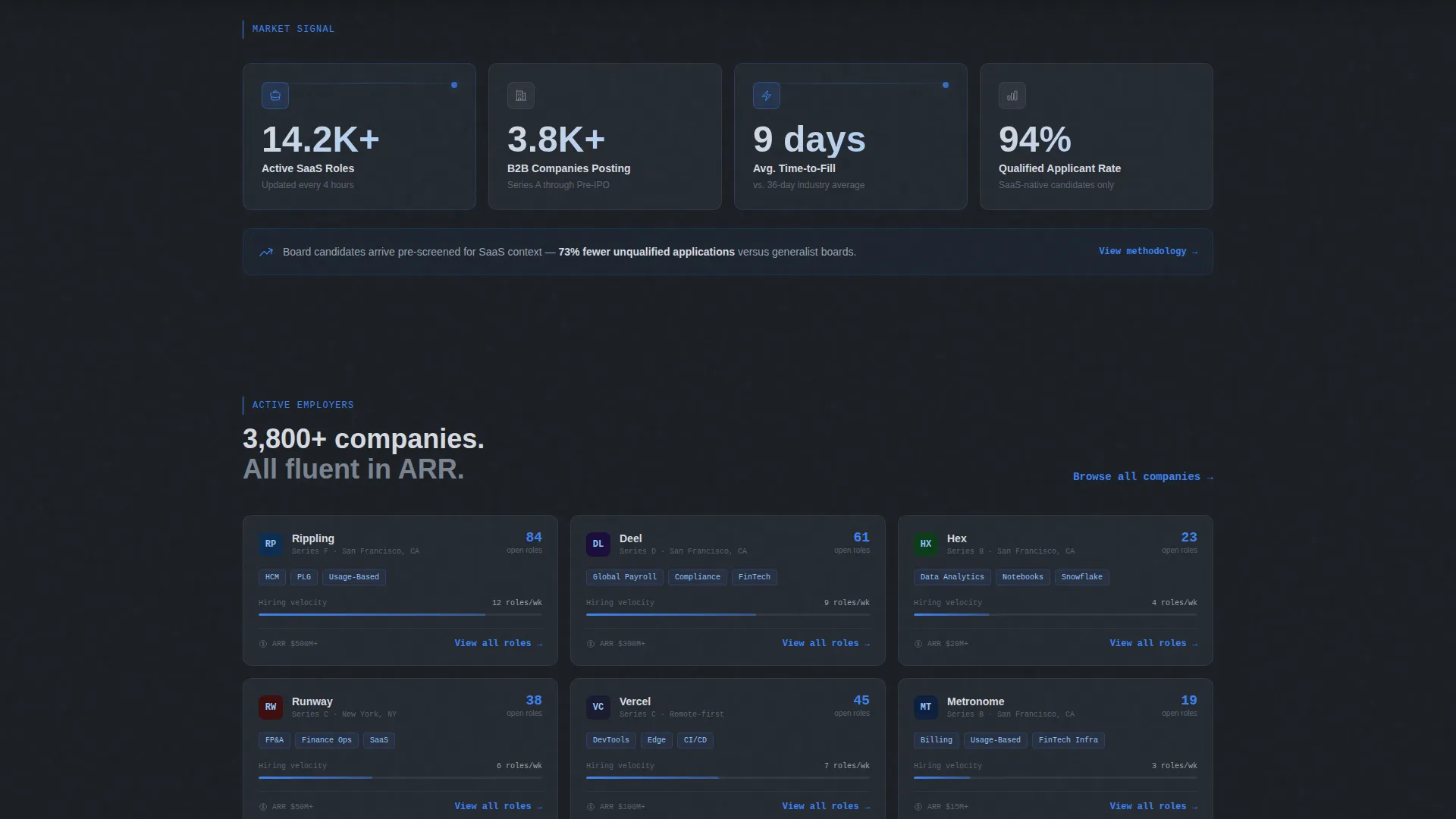Select the Billing tag on Metronome
Screen dimensions: 1456x819
[x=937, y=740]
